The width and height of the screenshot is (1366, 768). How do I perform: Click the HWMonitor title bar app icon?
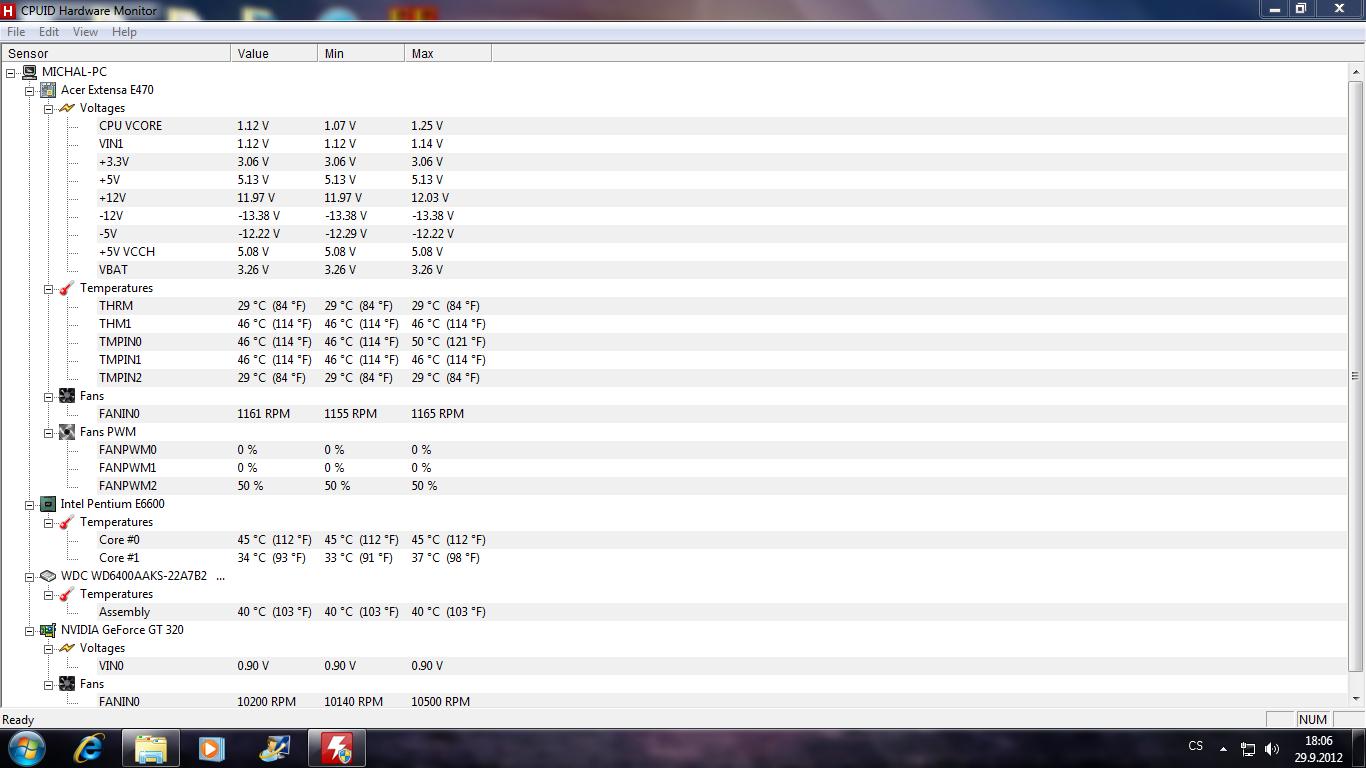tap(9, 10)
